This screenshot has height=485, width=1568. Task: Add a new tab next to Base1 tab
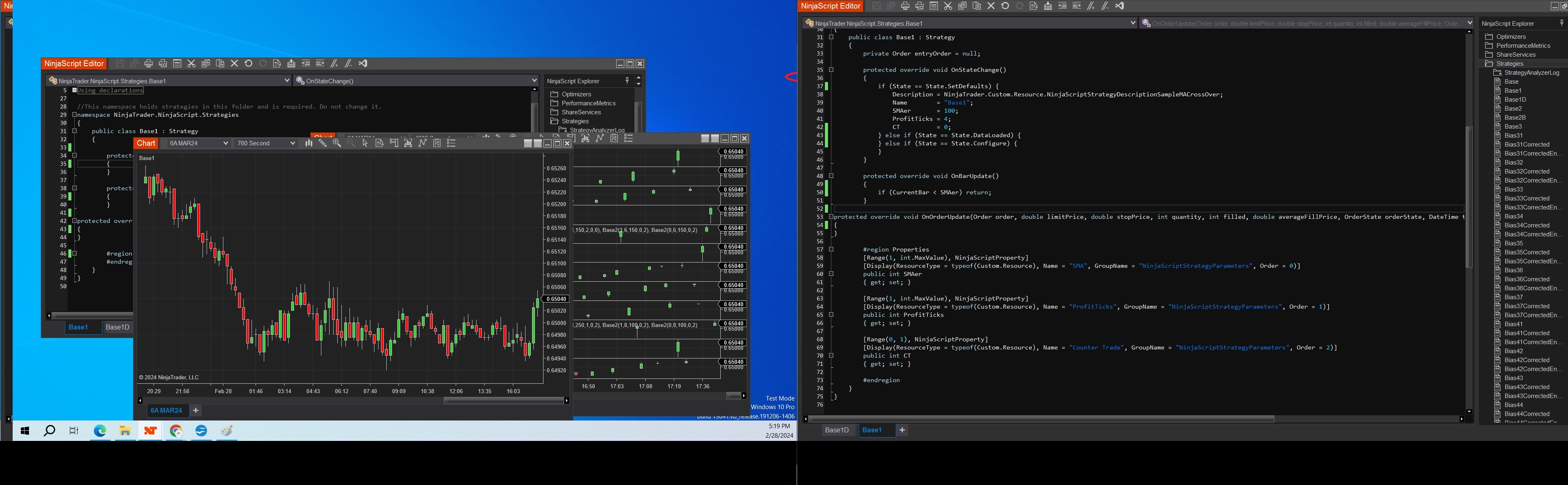pyautogui.click(x=902, y=430)
